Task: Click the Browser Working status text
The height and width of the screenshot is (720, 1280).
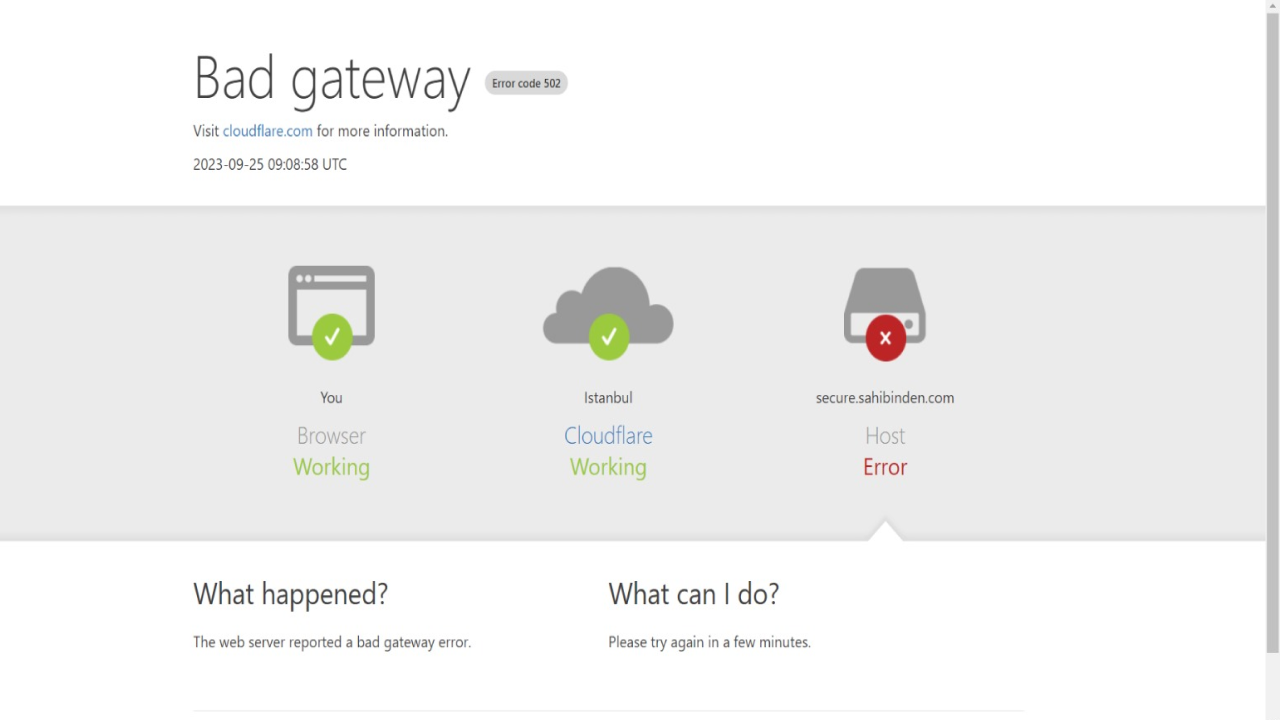Action: pyautogui.click(x=331, y=467)
